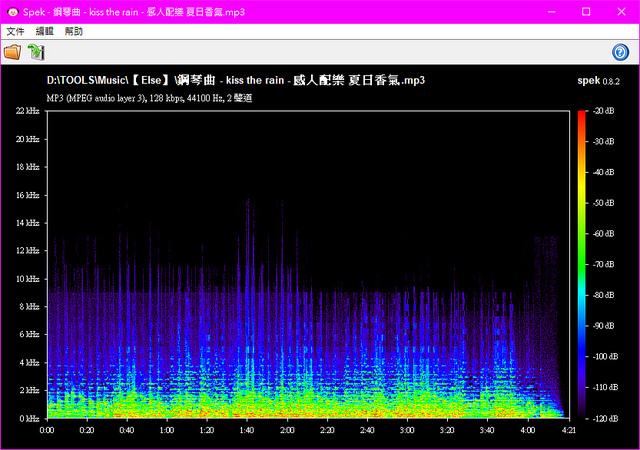Open the 文件 menu
Viewport: 640px width, 450px height.
pyautogui.click(x=15, y=32)
